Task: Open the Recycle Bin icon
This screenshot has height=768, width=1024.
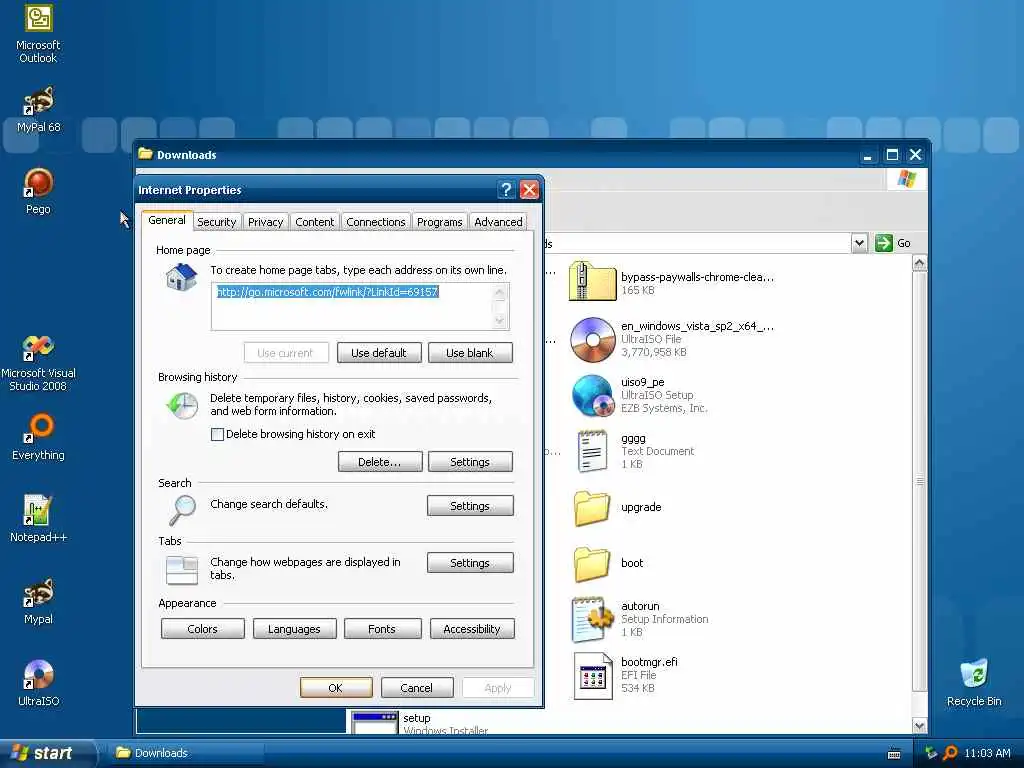Action: pos(974,682)
